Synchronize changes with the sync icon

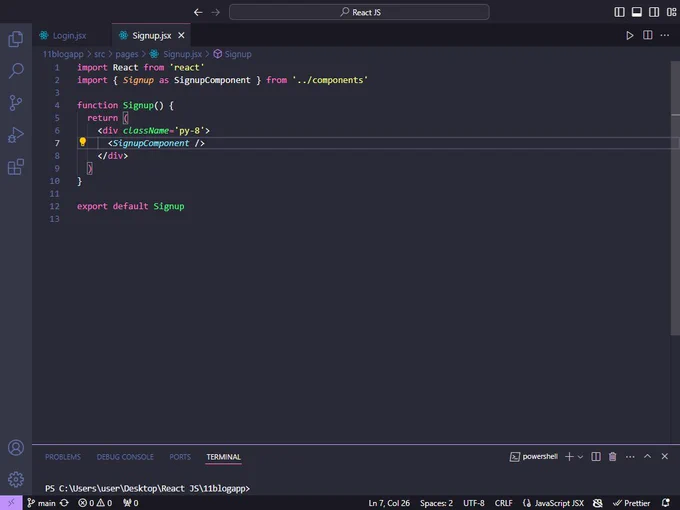point(64,503)
